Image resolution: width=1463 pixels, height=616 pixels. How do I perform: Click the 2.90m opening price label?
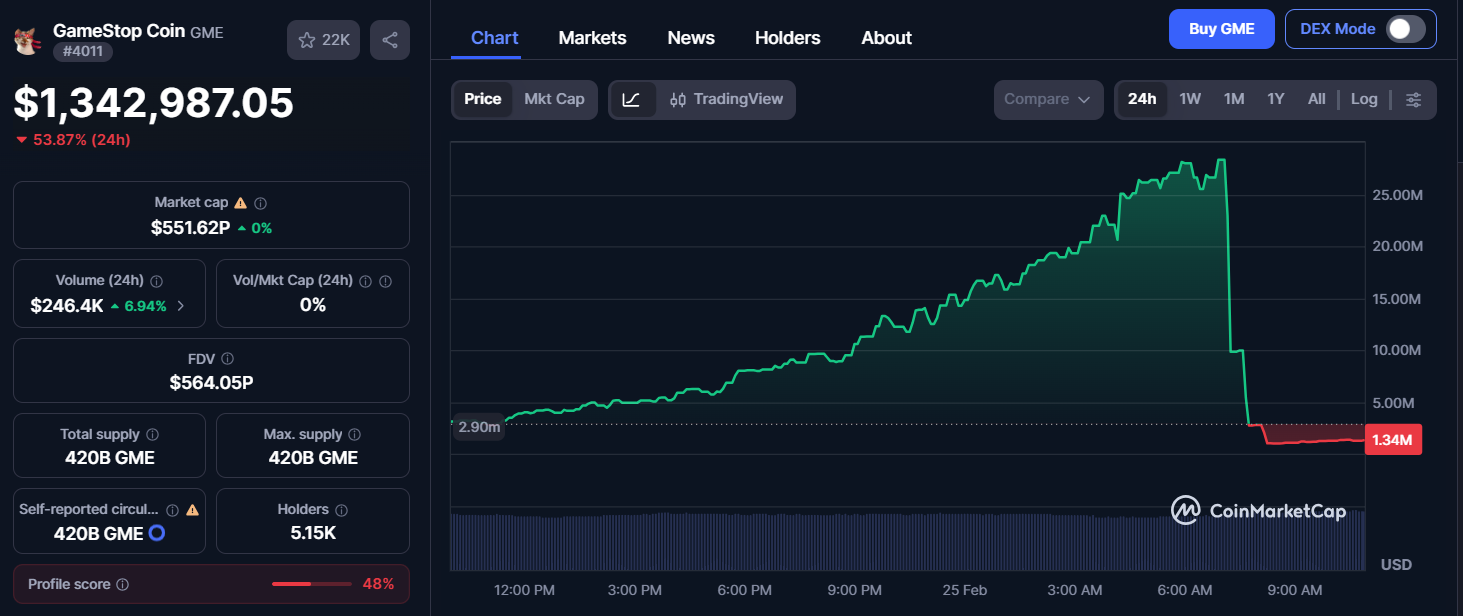[479, 427]
